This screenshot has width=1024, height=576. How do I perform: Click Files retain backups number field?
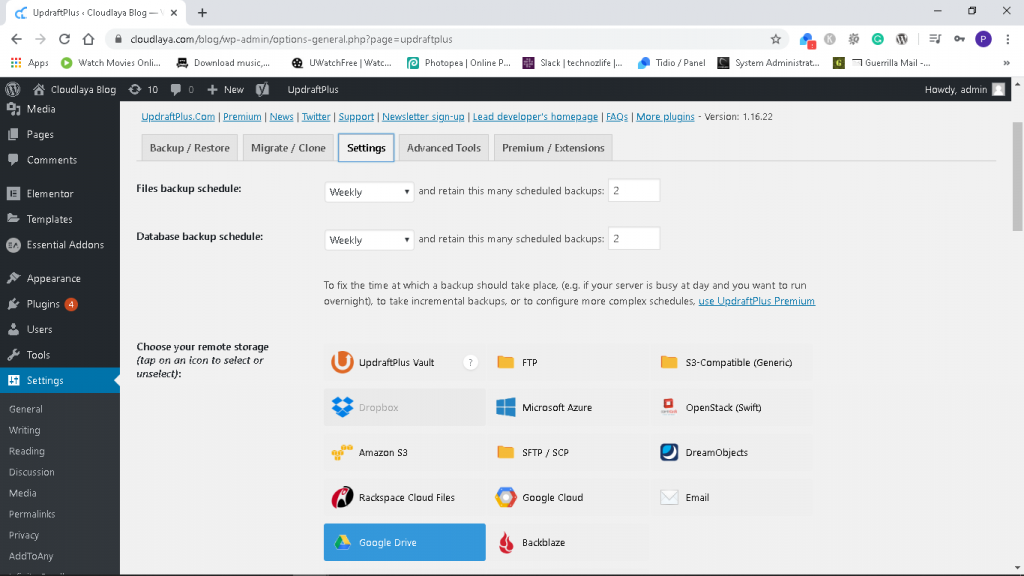pyautogui.click(x=633, y=191)
